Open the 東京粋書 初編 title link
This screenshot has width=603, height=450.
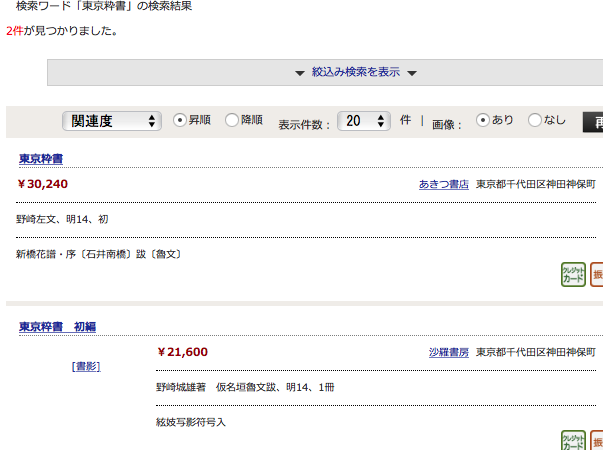pos(57,327)
